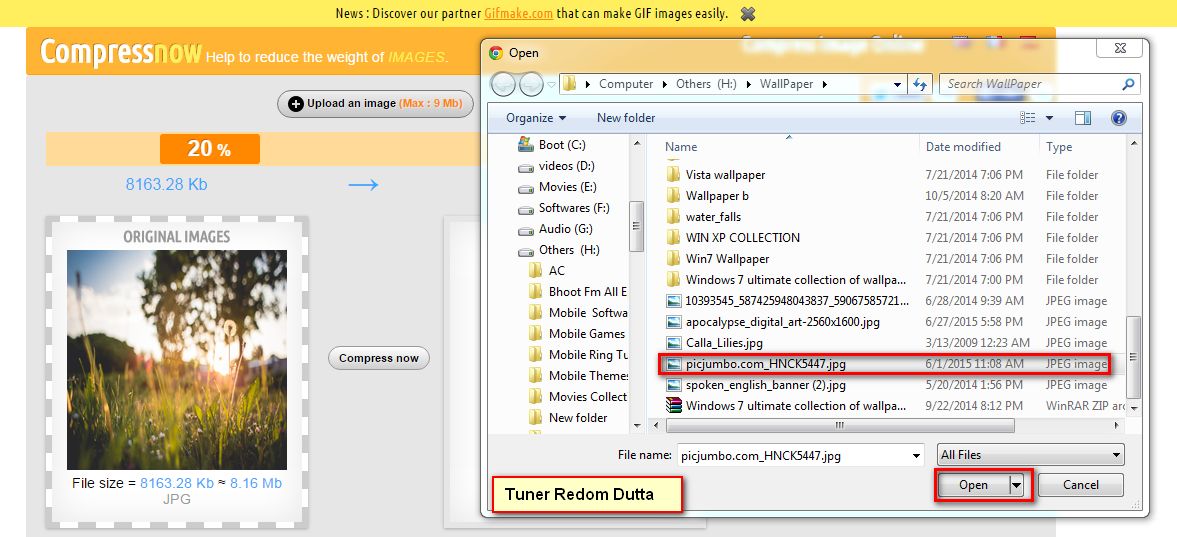The image size is (1177, 537).
Task: Select the Movies (E:) drive
Action: click(558, 187)
